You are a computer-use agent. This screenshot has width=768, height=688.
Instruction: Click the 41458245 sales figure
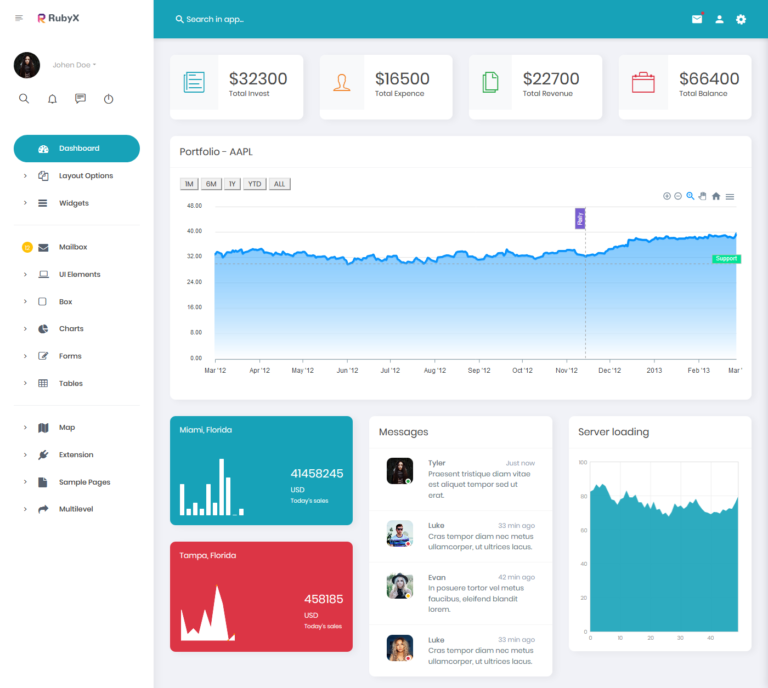(317, 474)
